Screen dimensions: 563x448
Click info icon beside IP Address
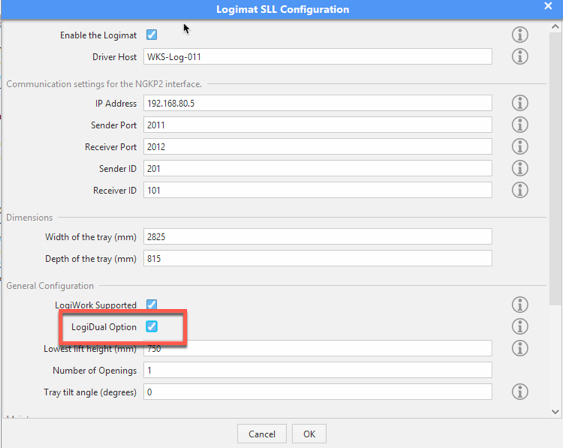[x=520, y=103]
